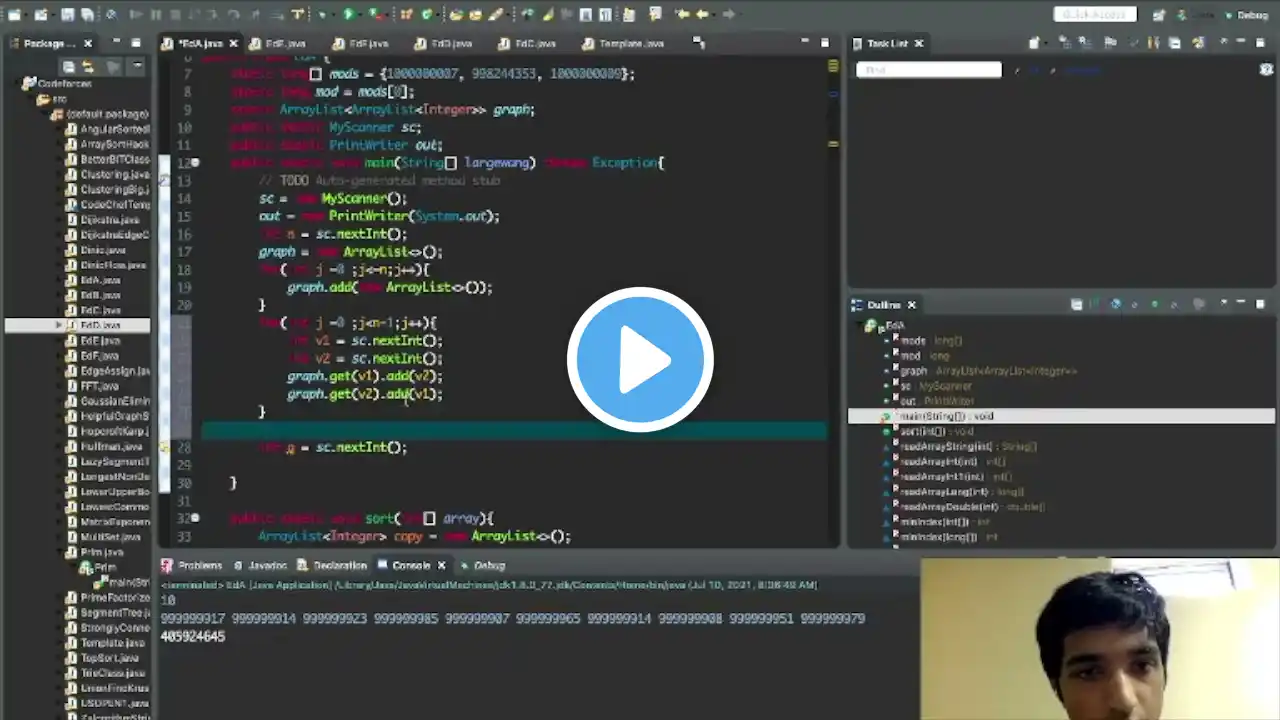Toggle Hide Fields in Outline toolbar
Image resolution: width=1280 pixels, height=720 pixels.
(1116, 304)
